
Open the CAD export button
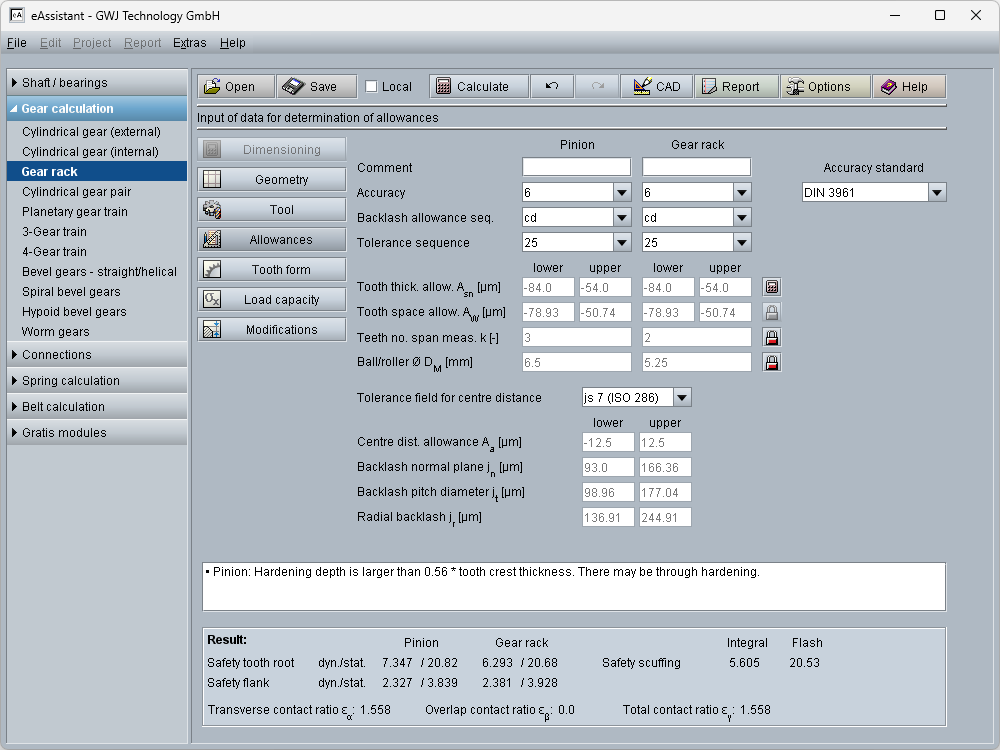pos(656,87)
